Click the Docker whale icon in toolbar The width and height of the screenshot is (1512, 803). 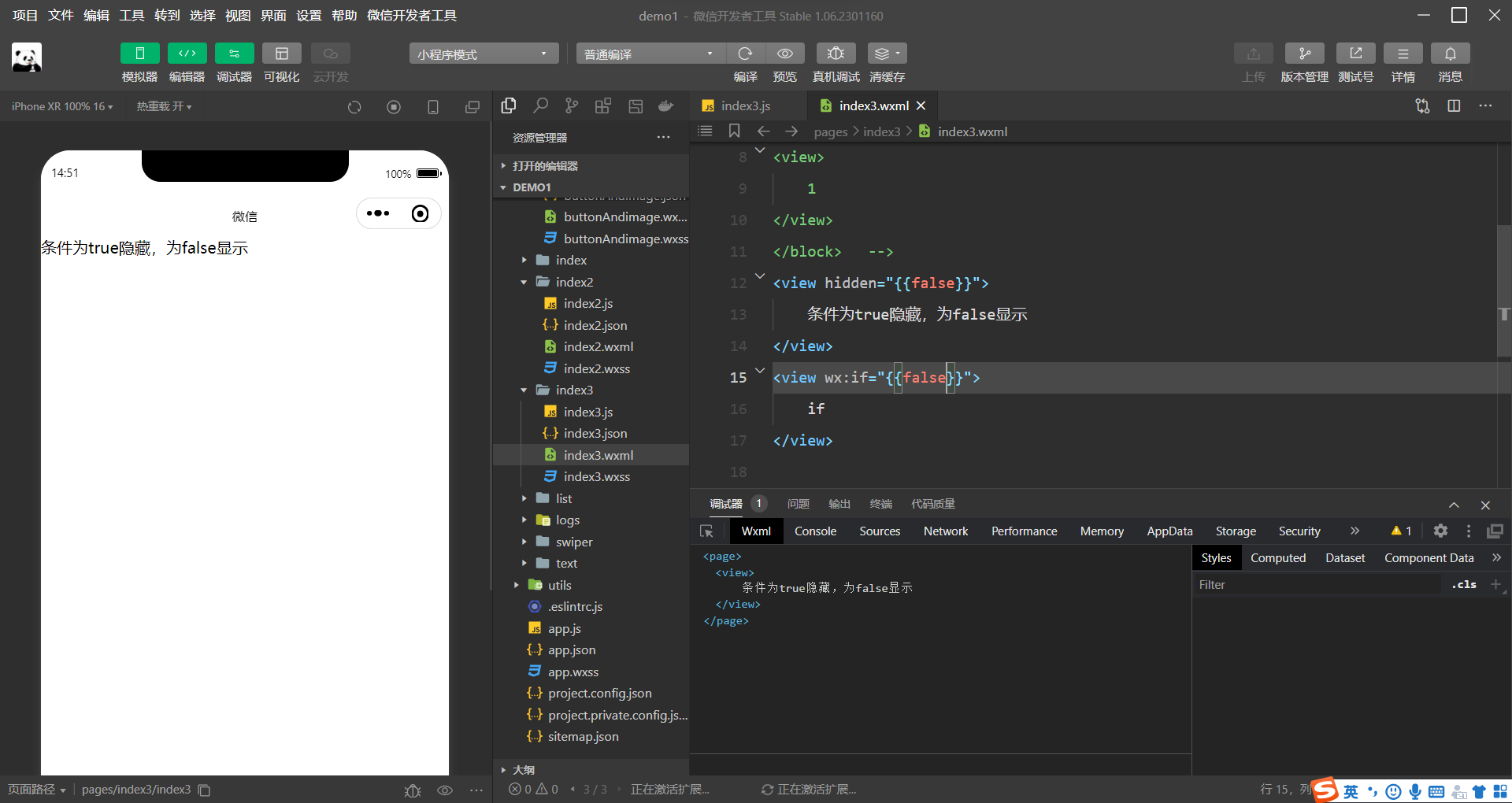(665, 105)
